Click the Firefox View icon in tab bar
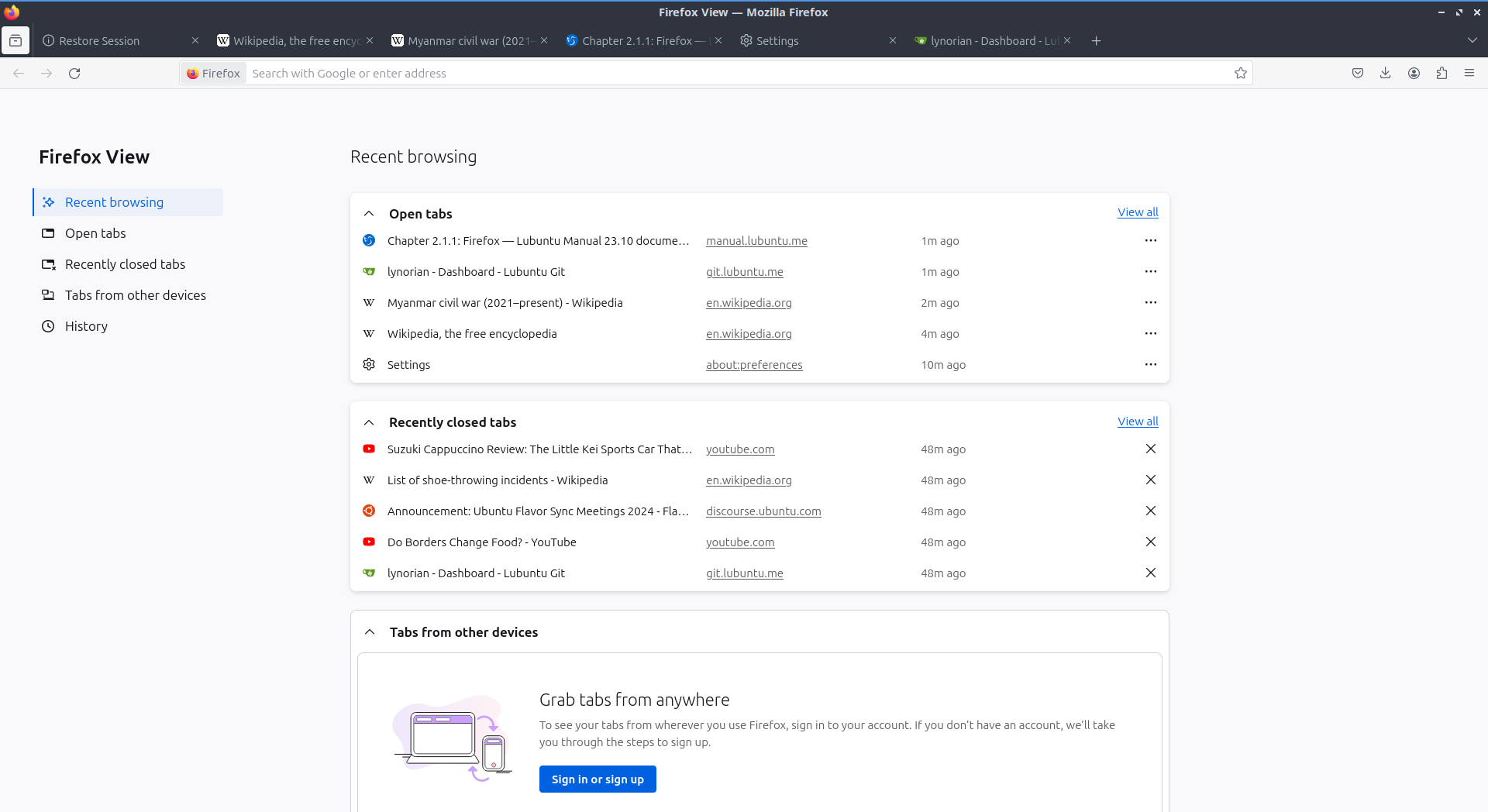The image size is (1488, 812). pyautogui.click(x=15, y=40)
